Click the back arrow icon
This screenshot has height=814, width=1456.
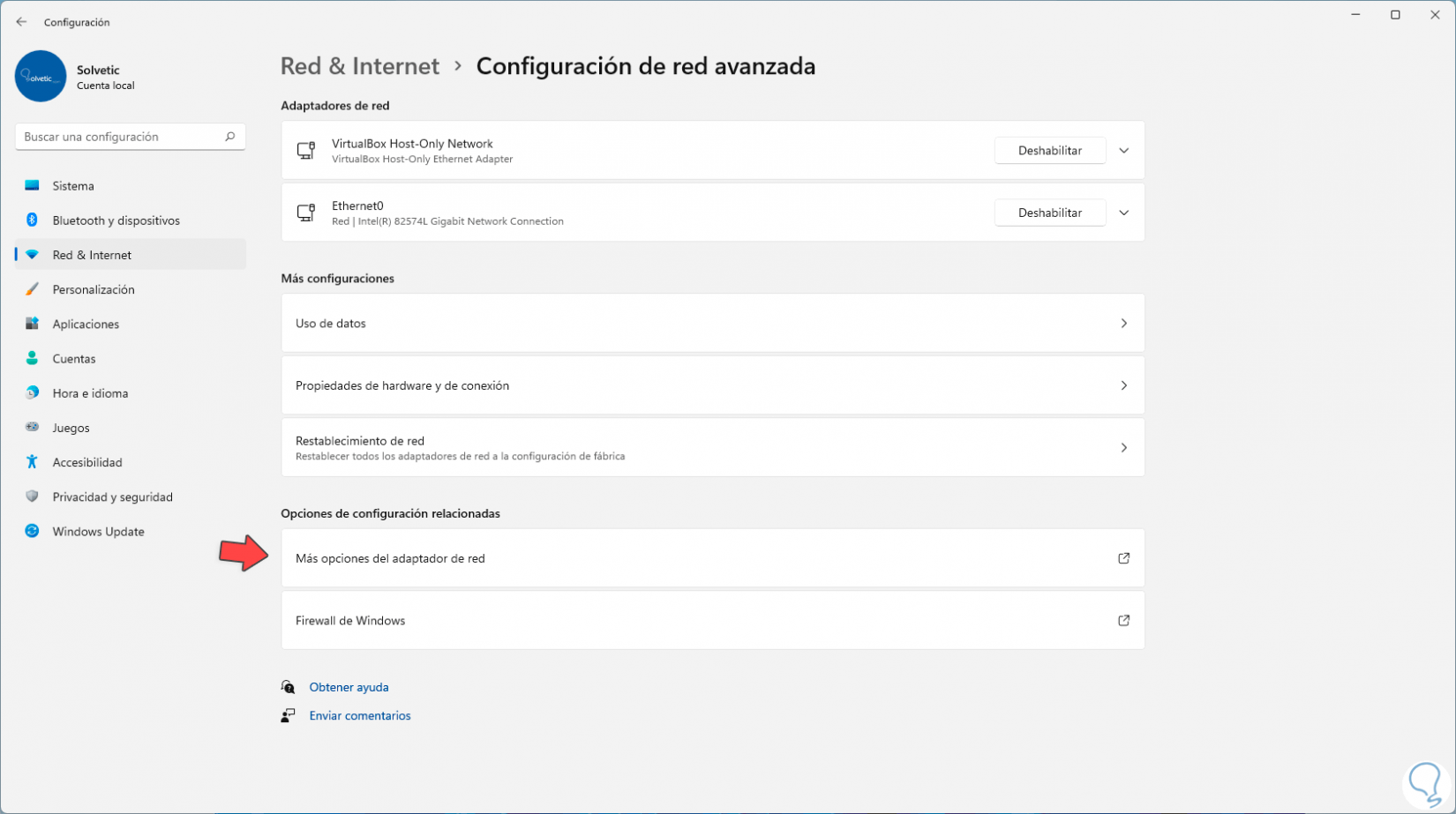(x=21, y=22)
